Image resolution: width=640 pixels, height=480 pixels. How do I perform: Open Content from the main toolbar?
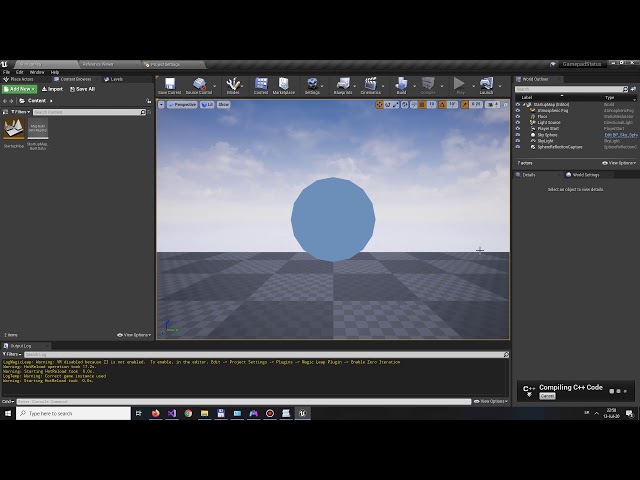261,86
